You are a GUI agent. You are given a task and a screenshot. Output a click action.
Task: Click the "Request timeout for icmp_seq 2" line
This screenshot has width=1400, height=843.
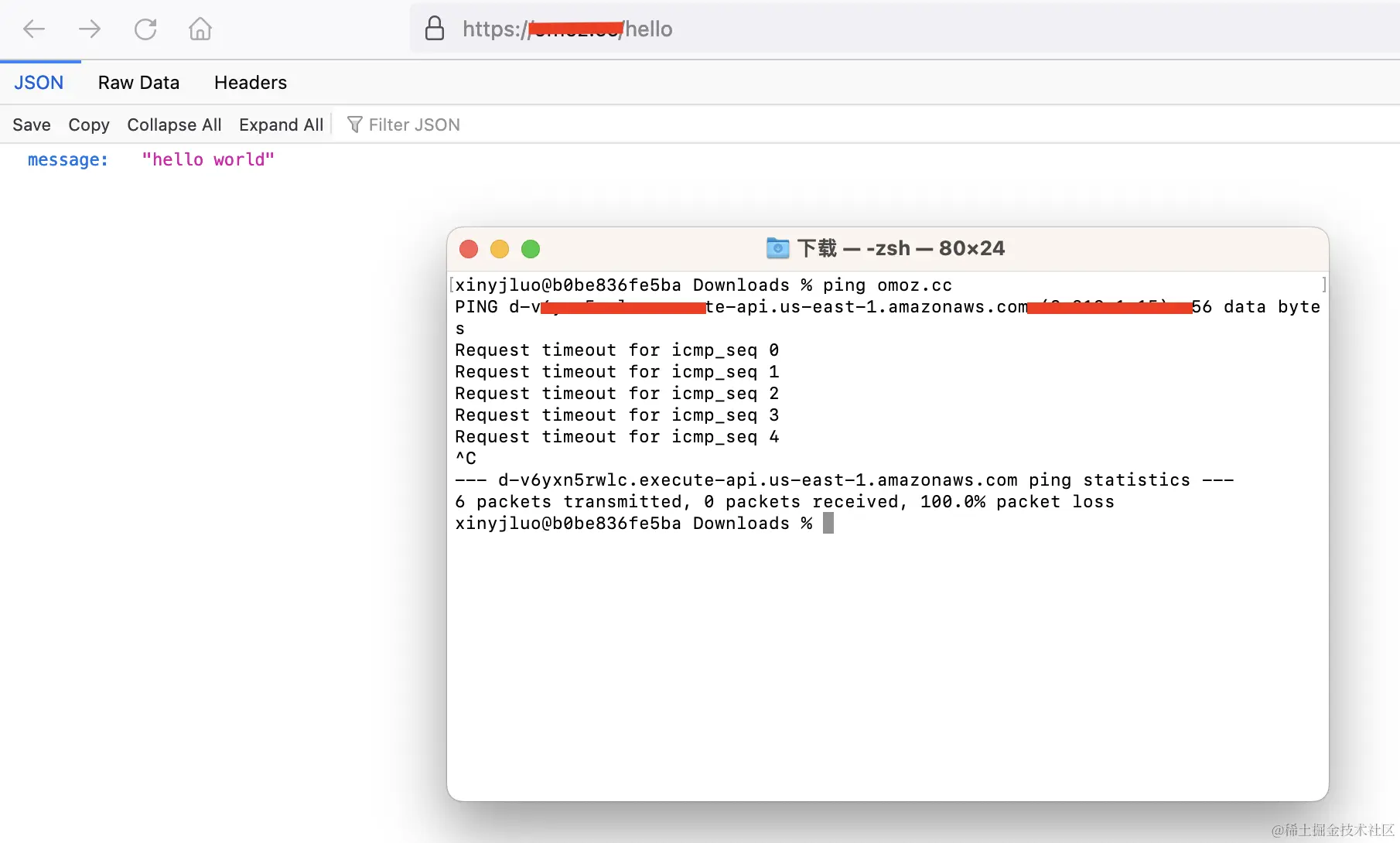(x=616, y=394)
